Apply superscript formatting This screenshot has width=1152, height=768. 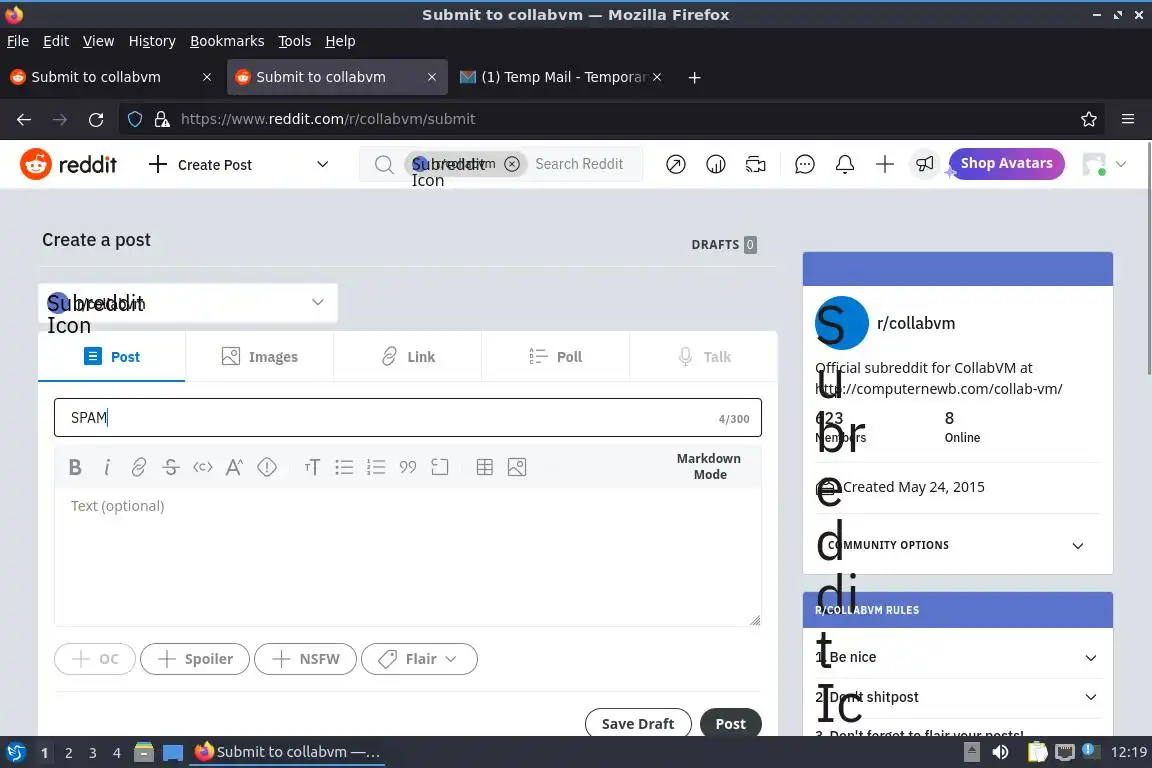click(x=234, y=467)
